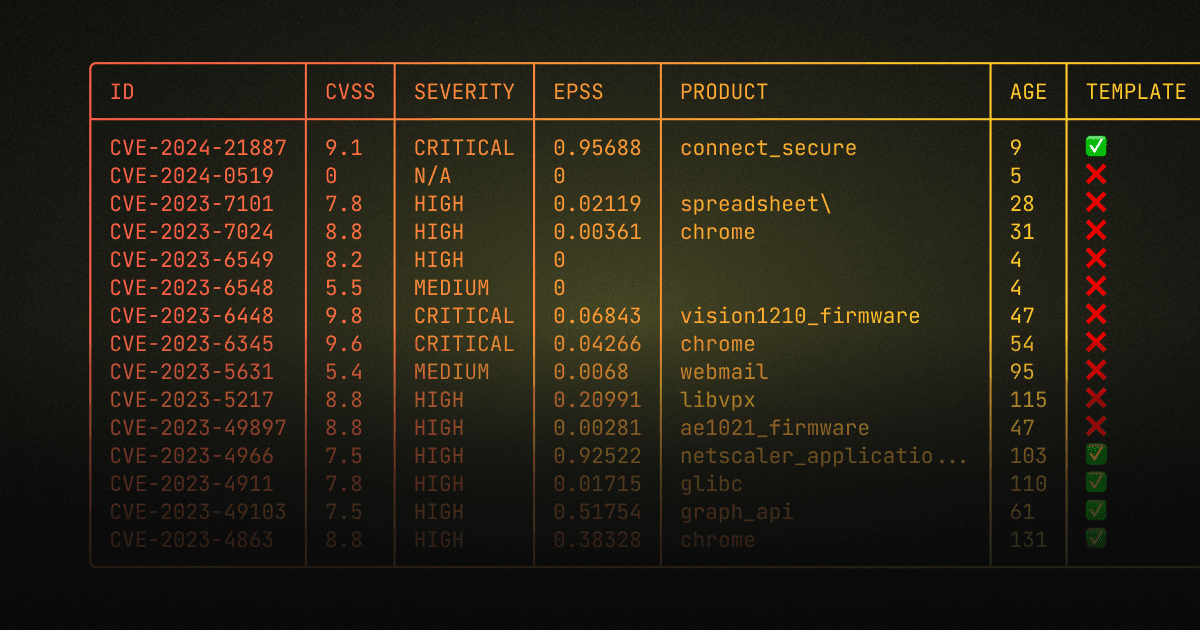The image size is (1200, 630).
Task: Click the connect_secure product cell
Action: pos(768,147)
